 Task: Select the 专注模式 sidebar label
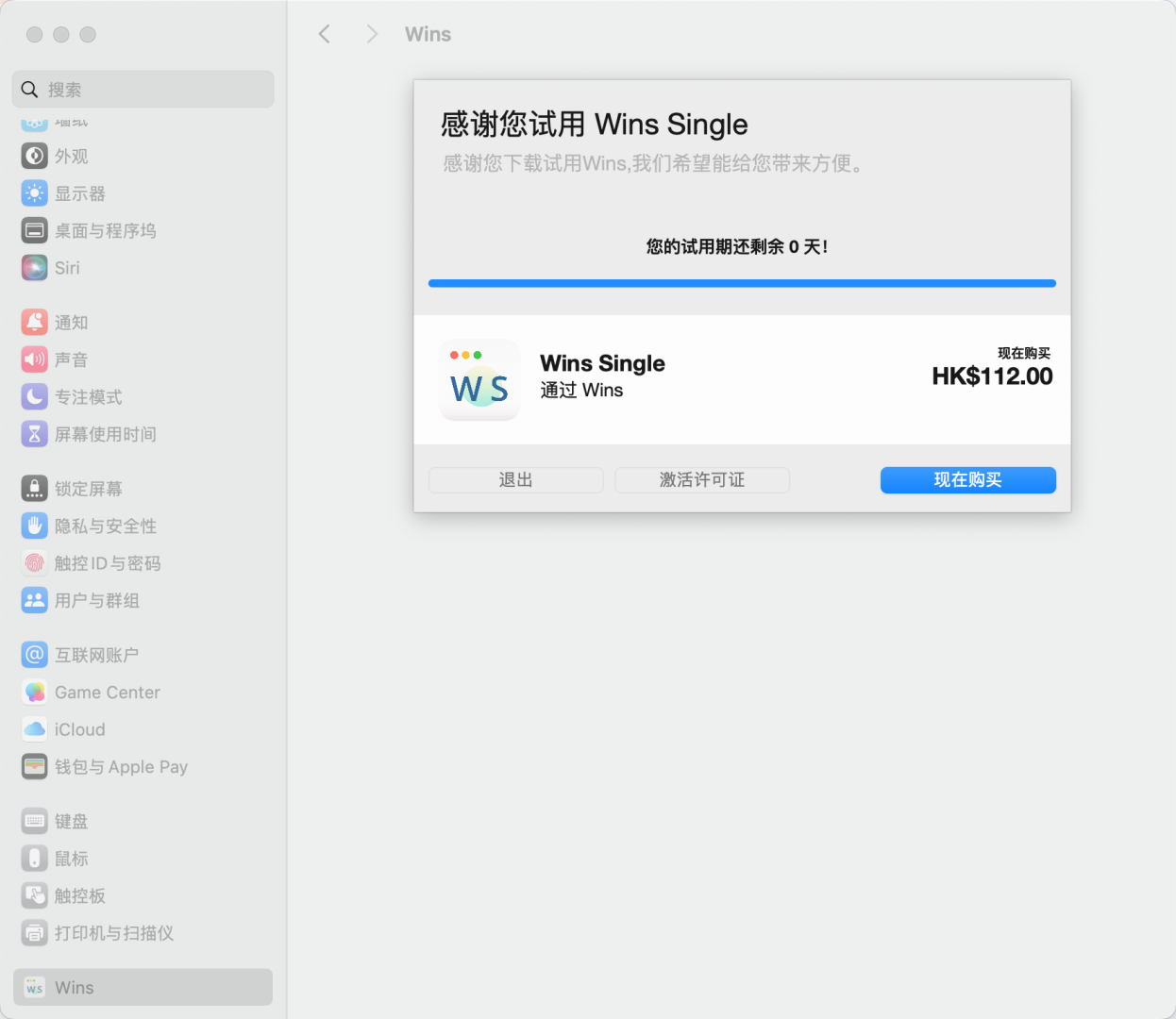[x=89, y=397]
